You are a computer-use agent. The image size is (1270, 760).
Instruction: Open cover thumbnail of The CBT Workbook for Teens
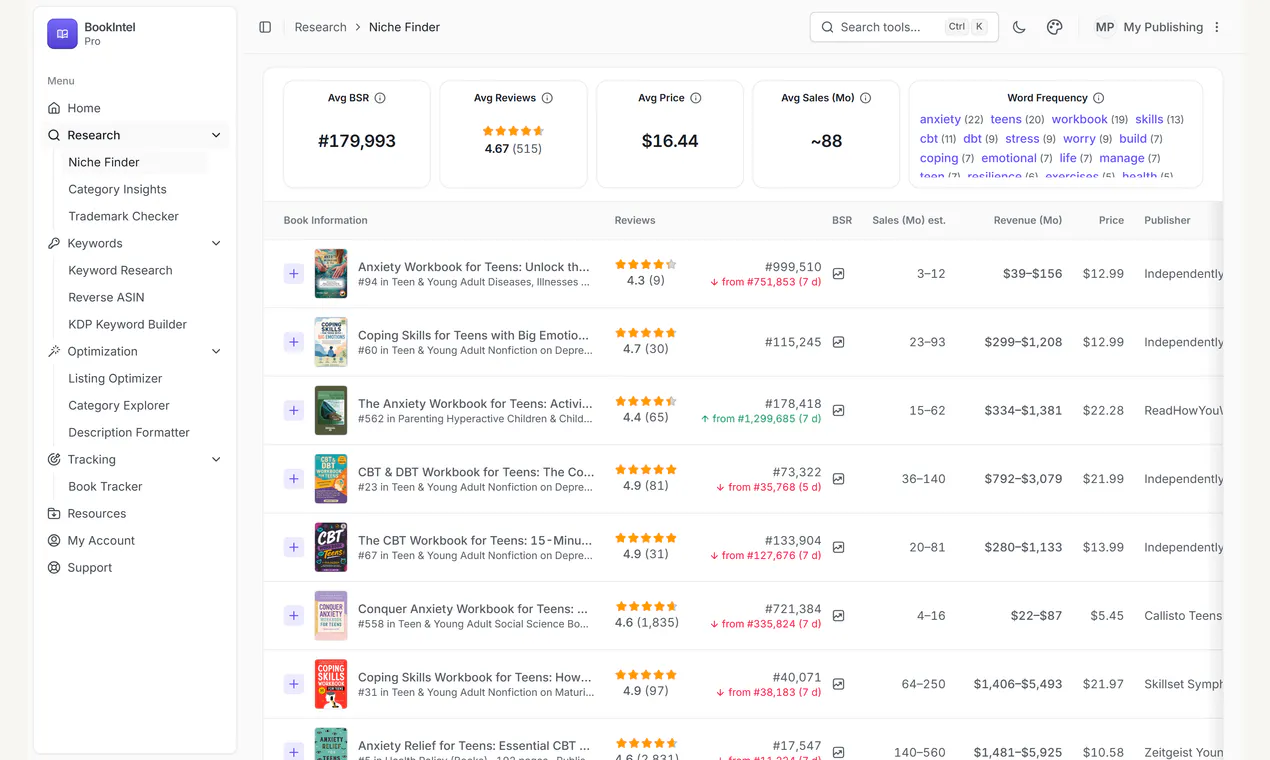coord(331,547)
